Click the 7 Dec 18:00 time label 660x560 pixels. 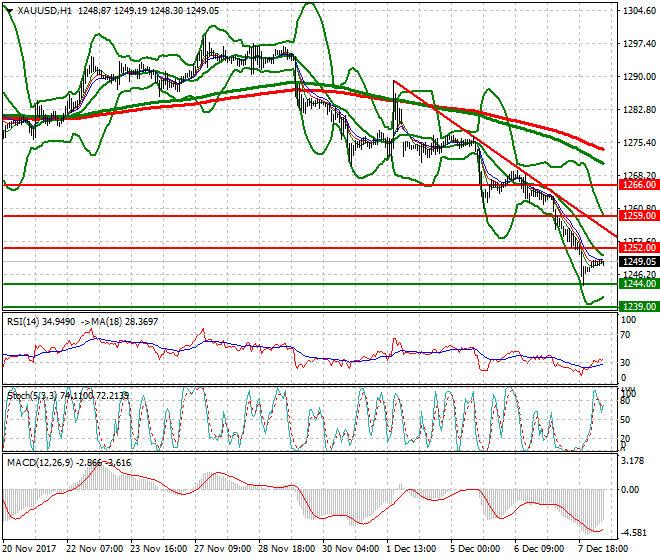(604, 549)
